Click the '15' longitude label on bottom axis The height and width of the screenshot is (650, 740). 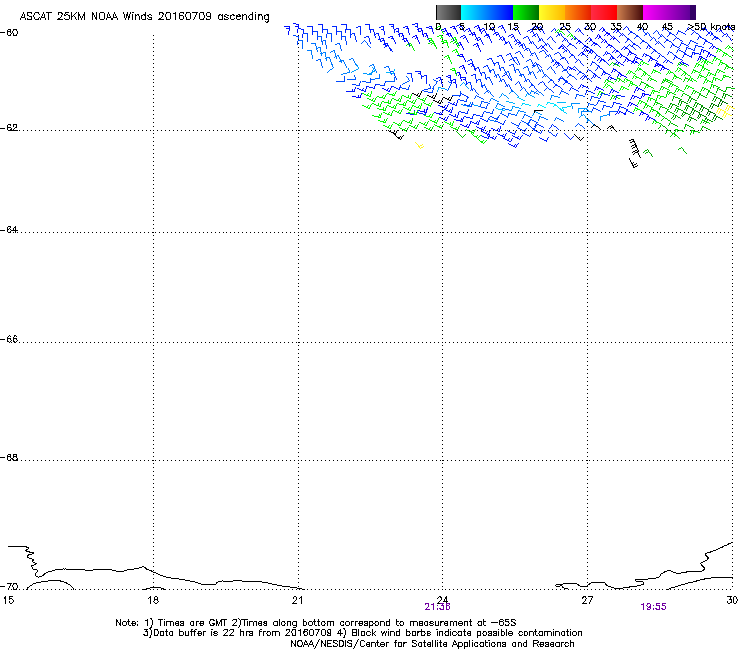pos(8,600)
